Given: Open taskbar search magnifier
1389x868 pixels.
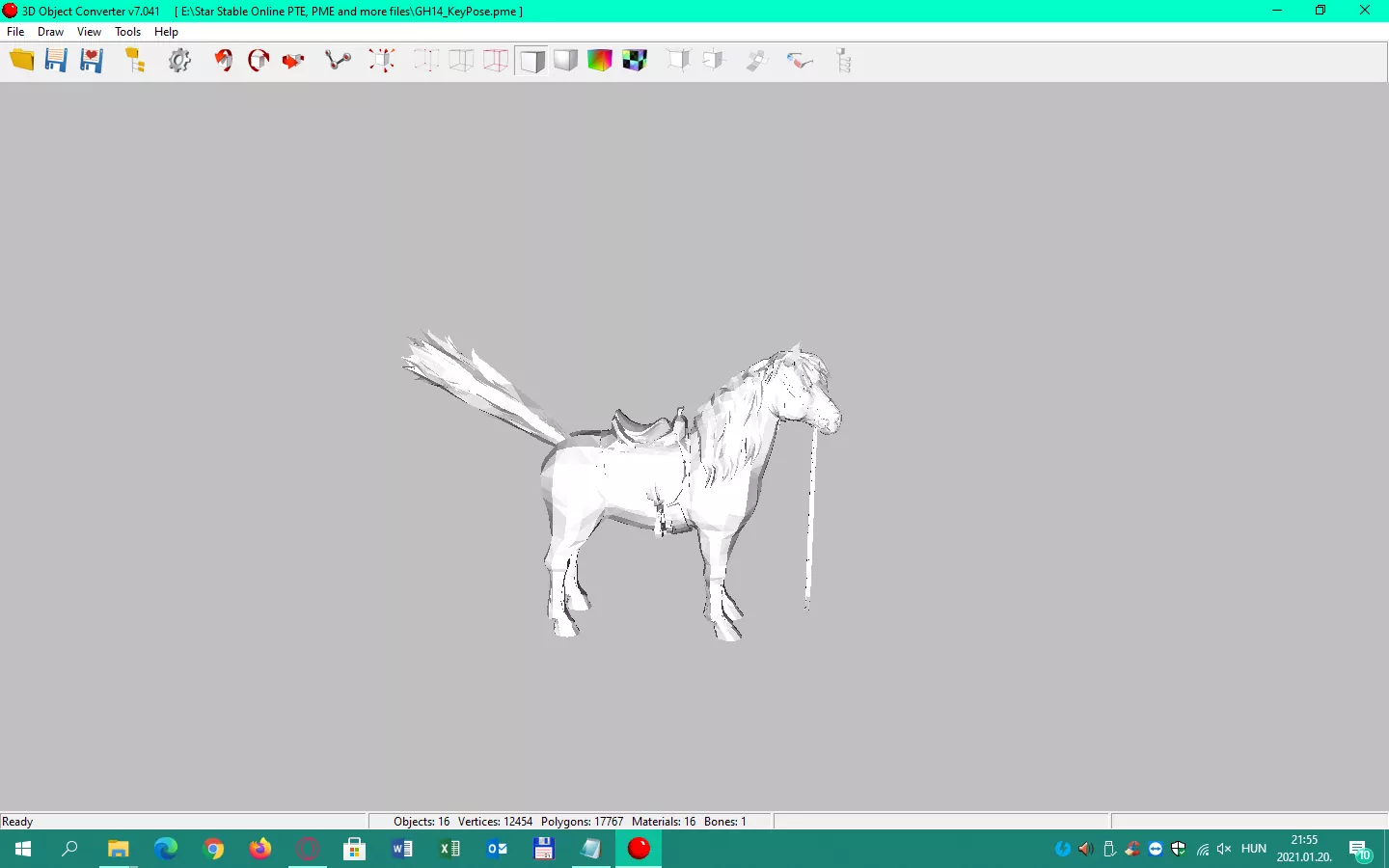Looking at the screenshot, I should point(69,849).
